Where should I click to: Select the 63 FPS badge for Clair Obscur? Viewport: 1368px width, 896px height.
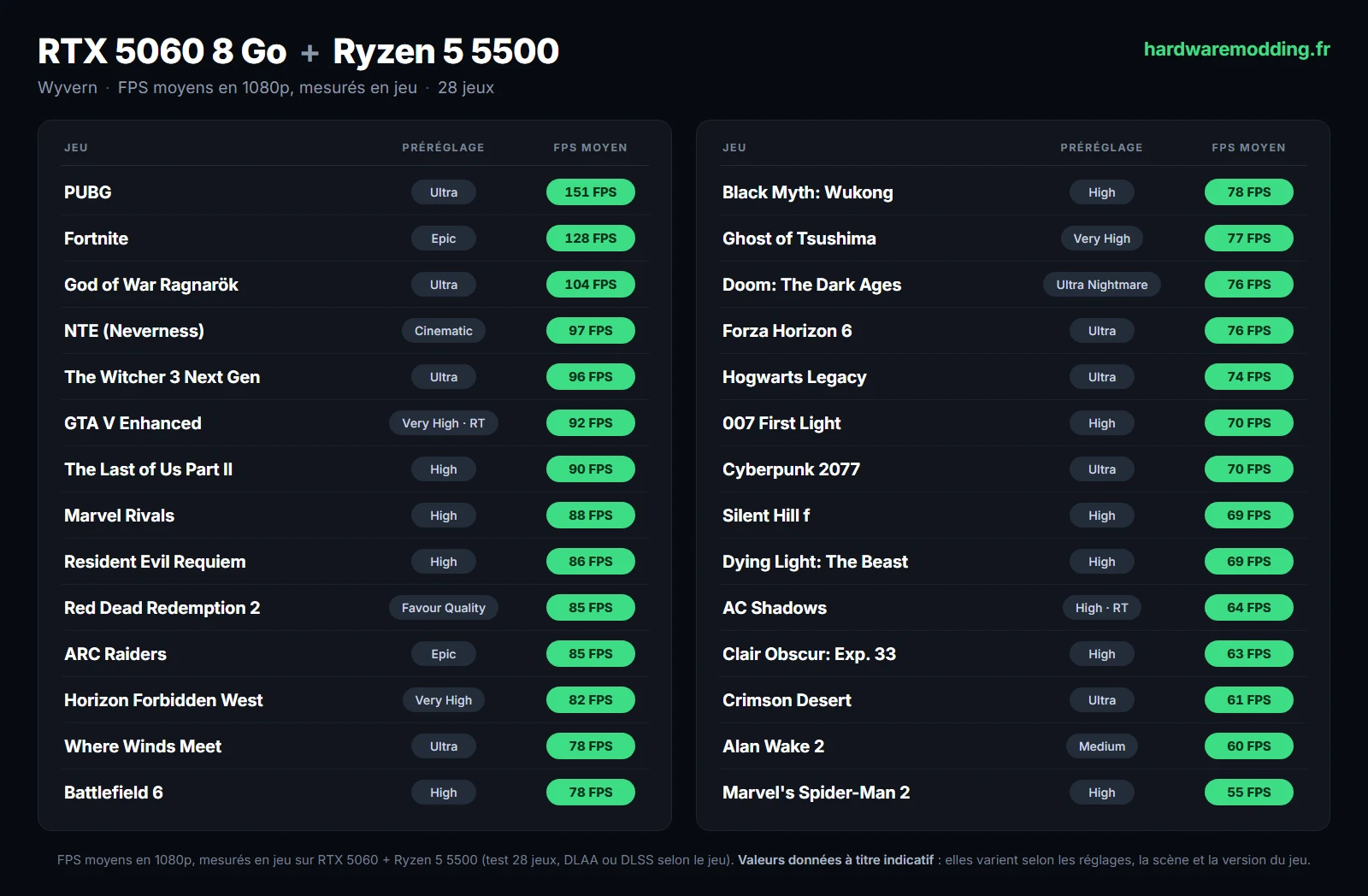(x=1249, y=654)
